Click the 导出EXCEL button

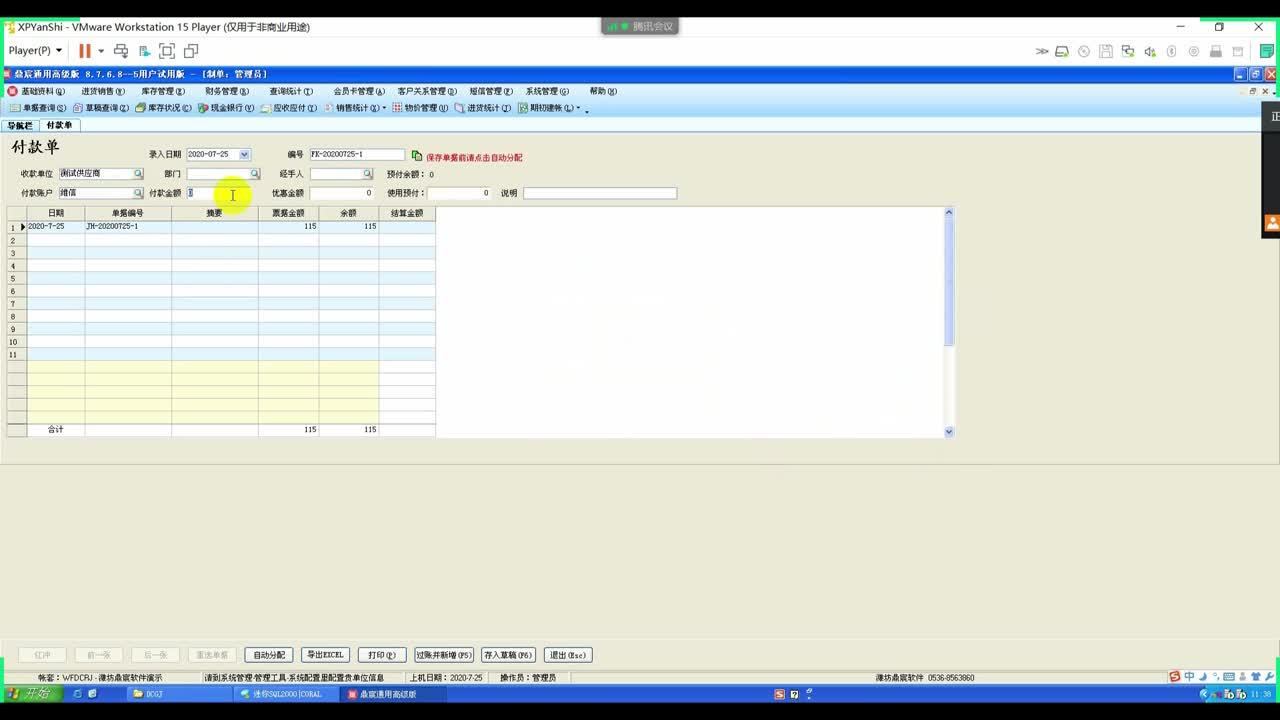click(x=325, y=655)
